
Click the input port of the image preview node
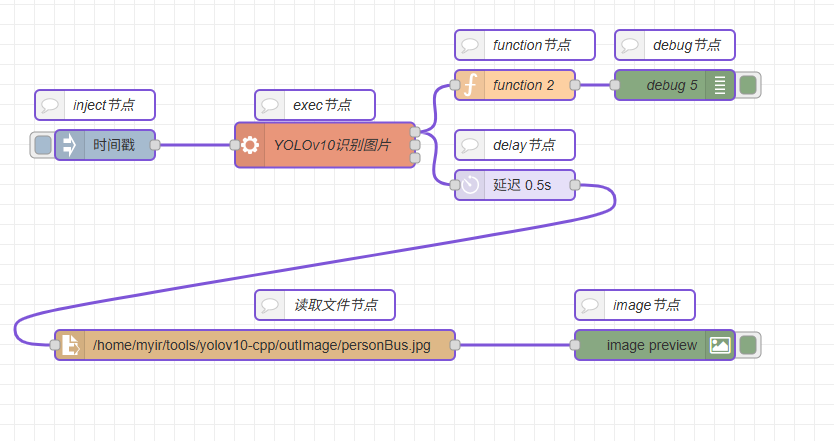(575, 345)
